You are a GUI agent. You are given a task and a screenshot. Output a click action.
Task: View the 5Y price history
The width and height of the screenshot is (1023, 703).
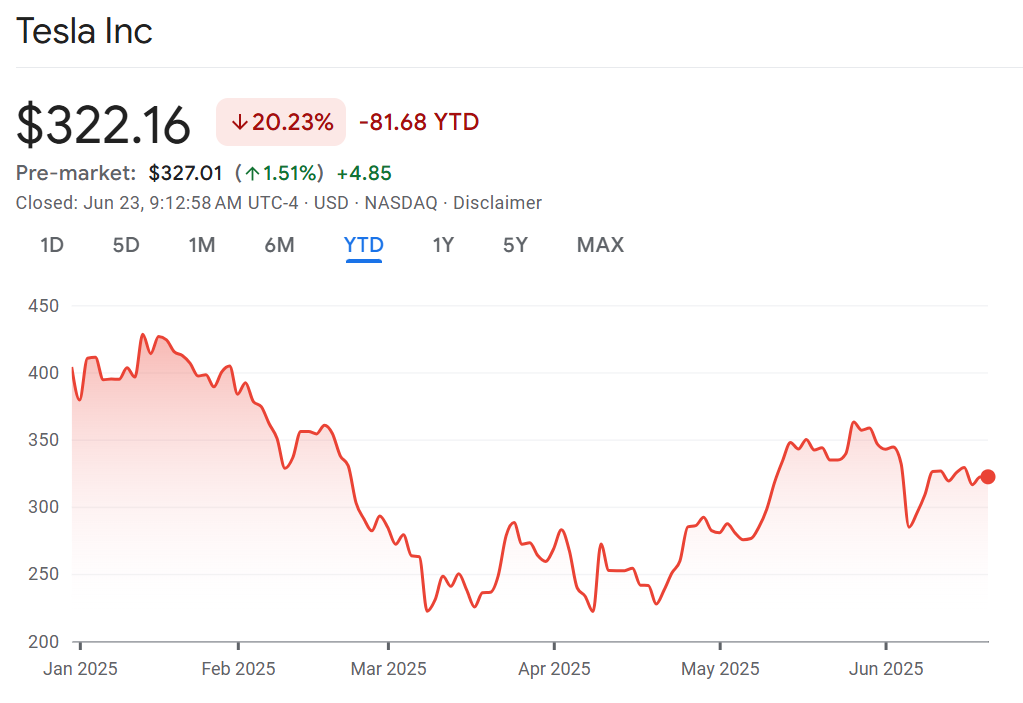coord(515,245)
